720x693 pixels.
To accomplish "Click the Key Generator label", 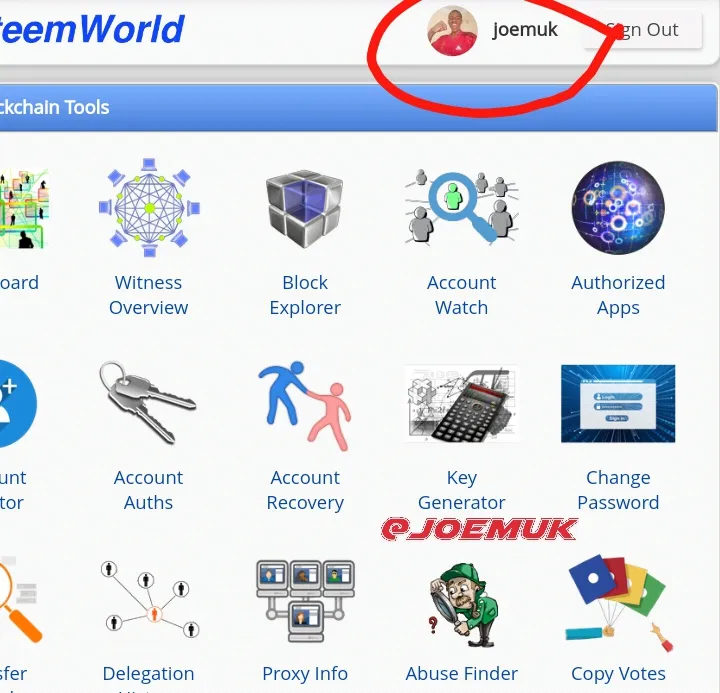I will point(461,490).
